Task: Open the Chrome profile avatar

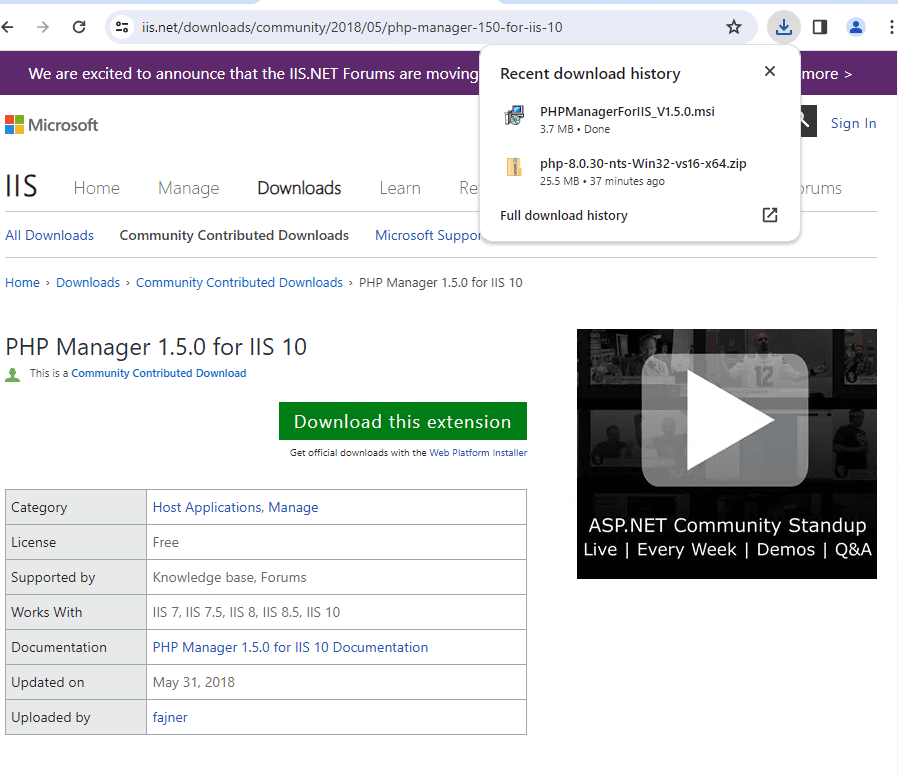Action: 856,27
